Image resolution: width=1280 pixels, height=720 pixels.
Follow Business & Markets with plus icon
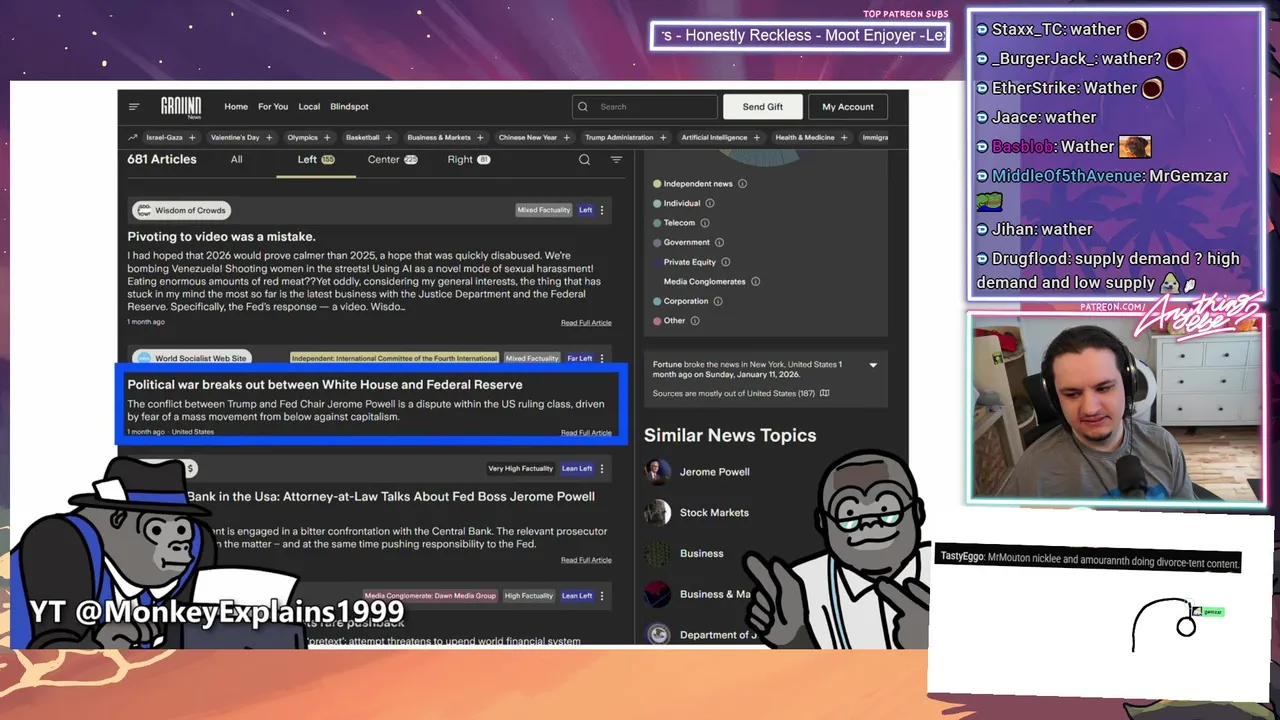click(x=480, y=137)
